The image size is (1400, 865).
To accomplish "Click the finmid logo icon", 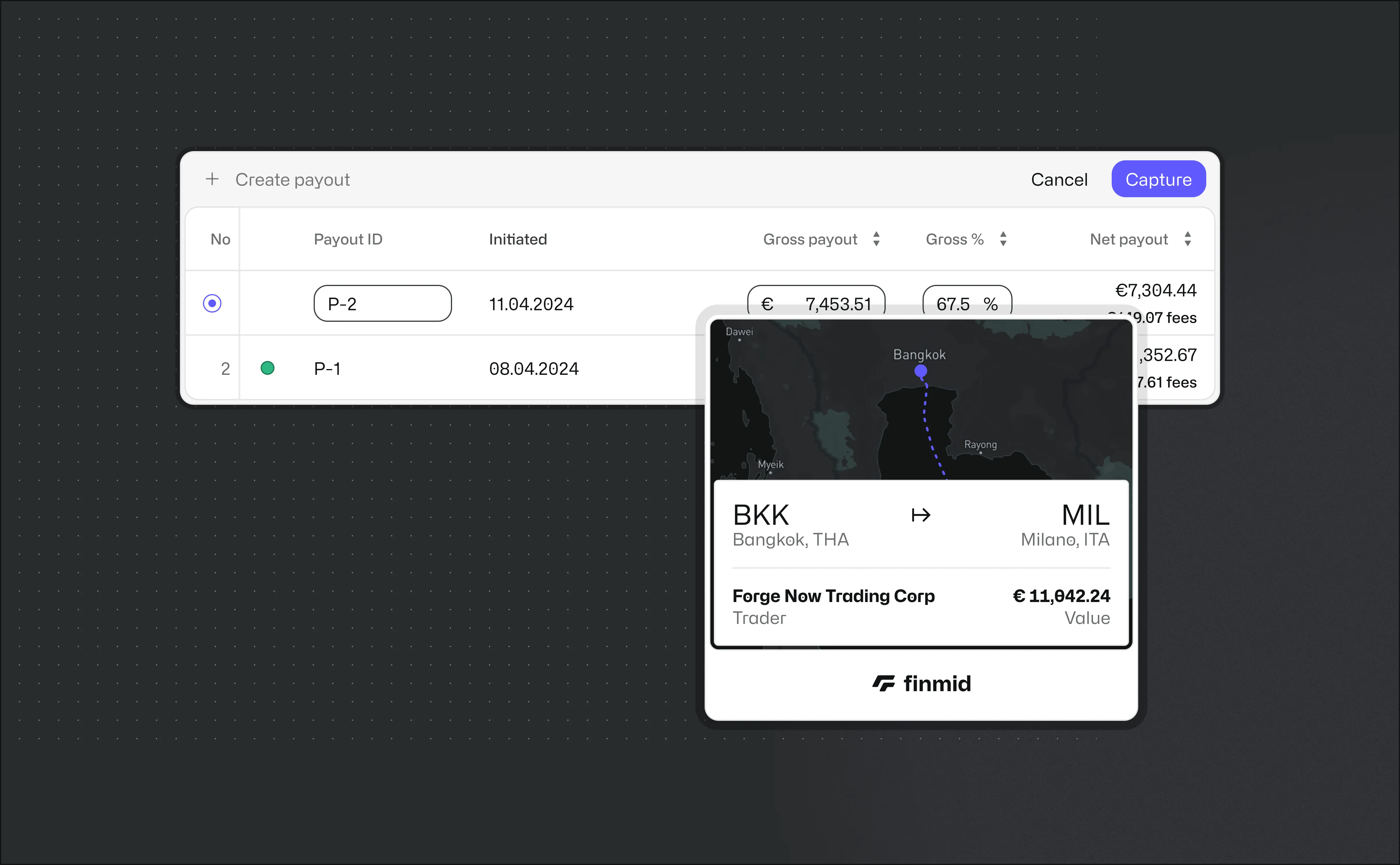I will tap(884, 683).
